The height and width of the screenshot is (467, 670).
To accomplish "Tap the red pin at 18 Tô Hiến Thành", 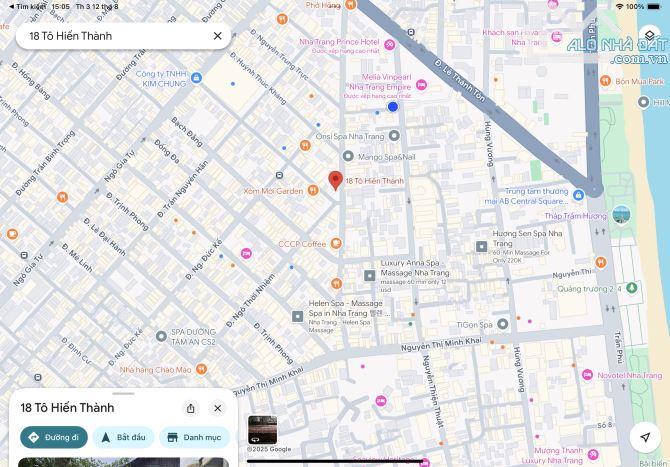I will [335, 180].
